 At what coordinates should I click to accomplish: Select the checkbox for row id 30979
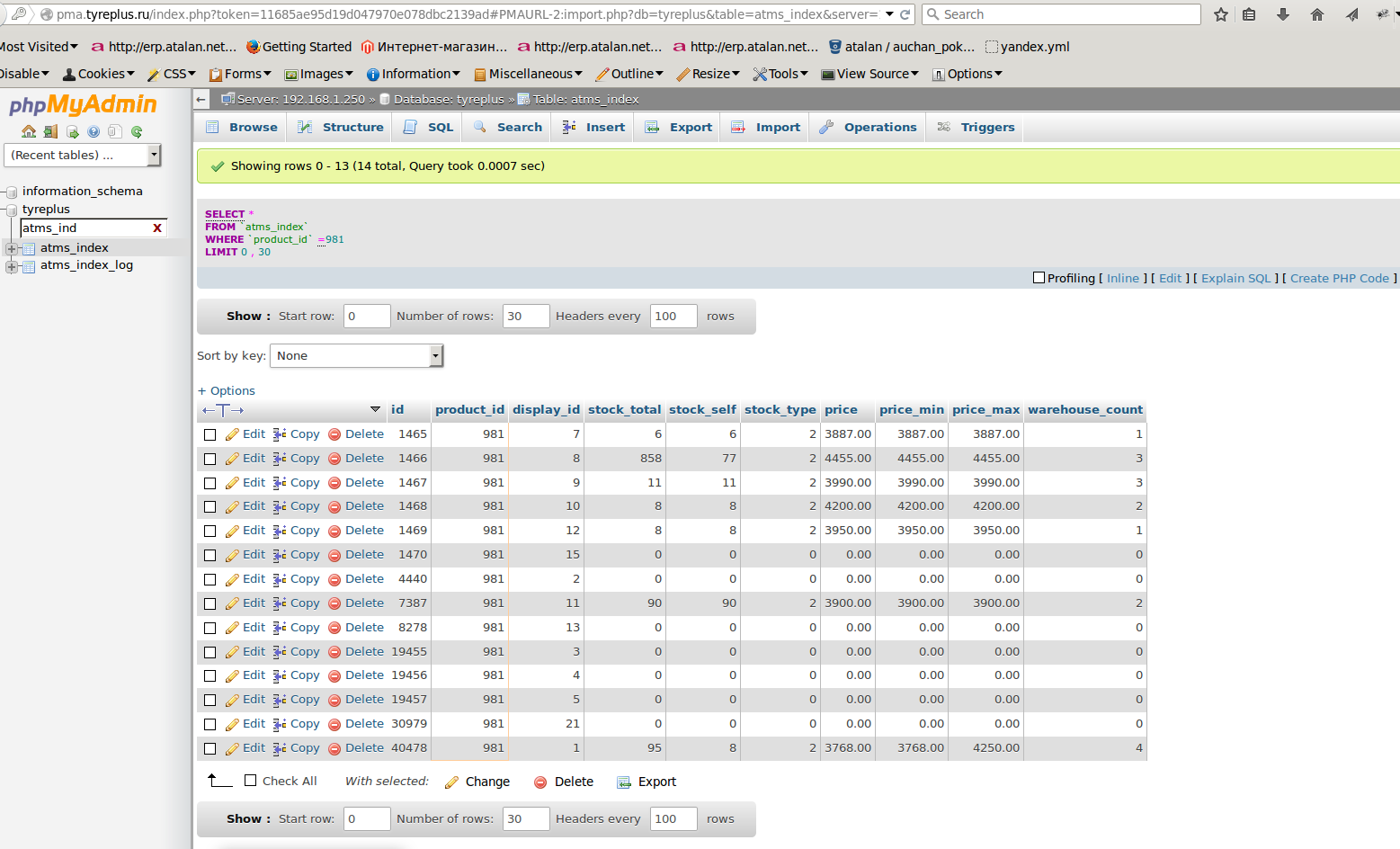click(210, 724)
